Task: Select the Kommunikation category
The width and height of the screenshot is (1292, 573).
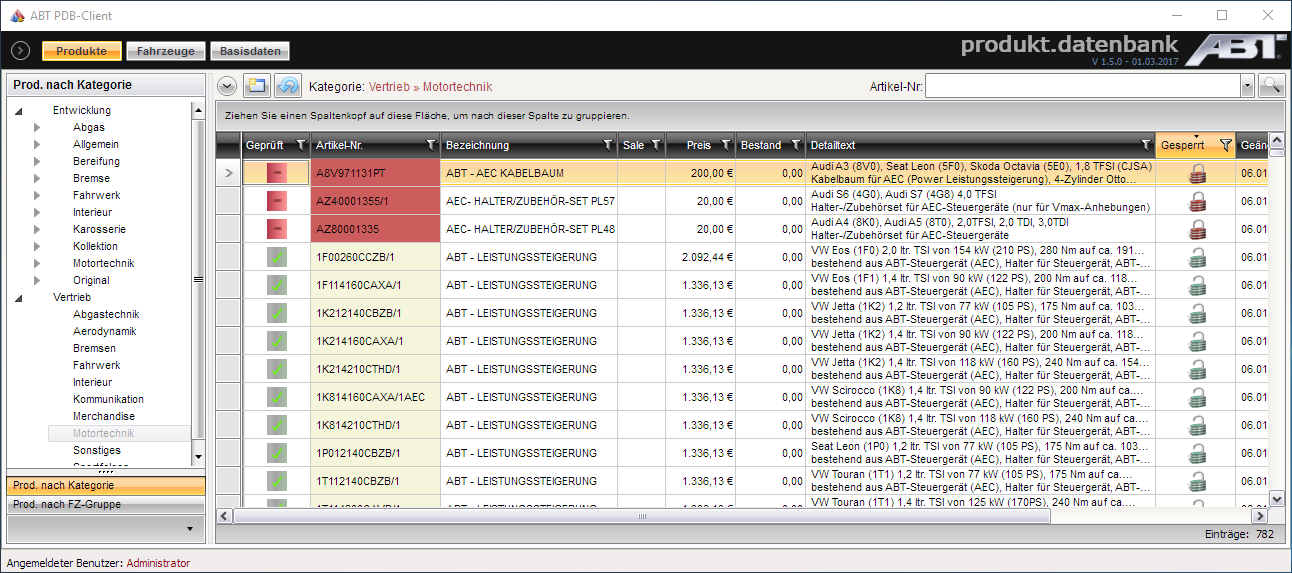Action: (108, 399)
